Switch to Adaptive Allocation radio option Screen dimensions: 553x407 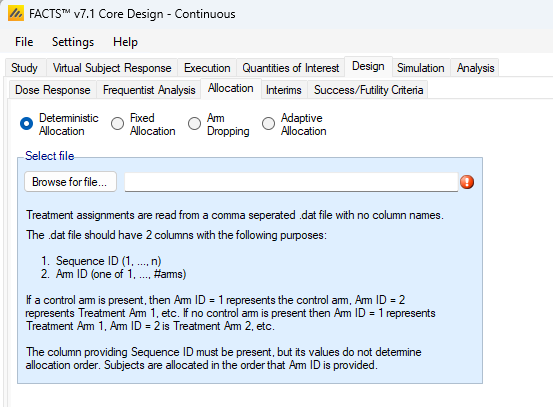[x=268, y=124]
